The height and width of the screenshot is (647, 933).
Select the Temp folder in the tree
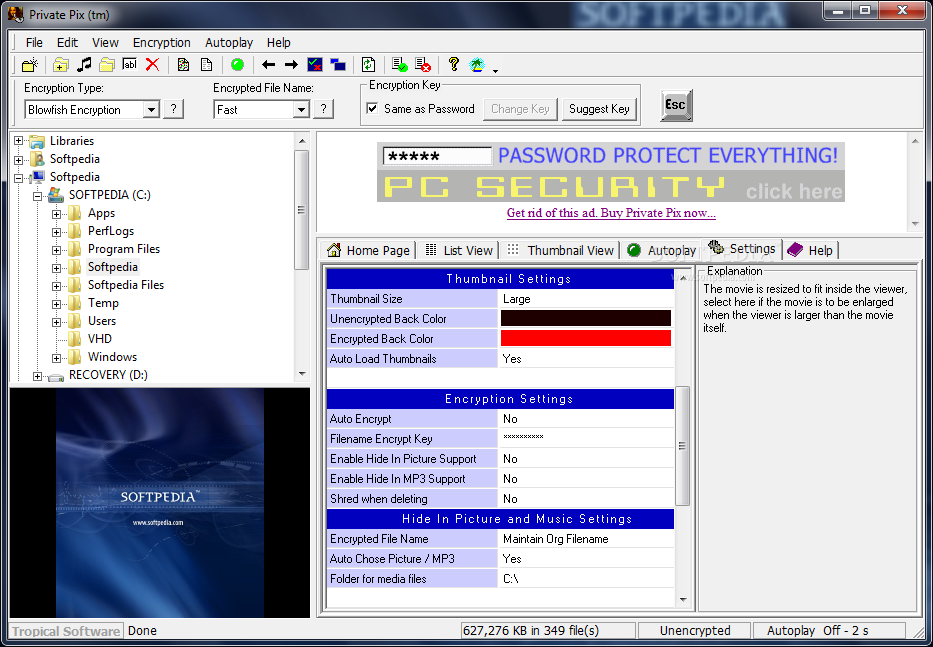point(103,303)
